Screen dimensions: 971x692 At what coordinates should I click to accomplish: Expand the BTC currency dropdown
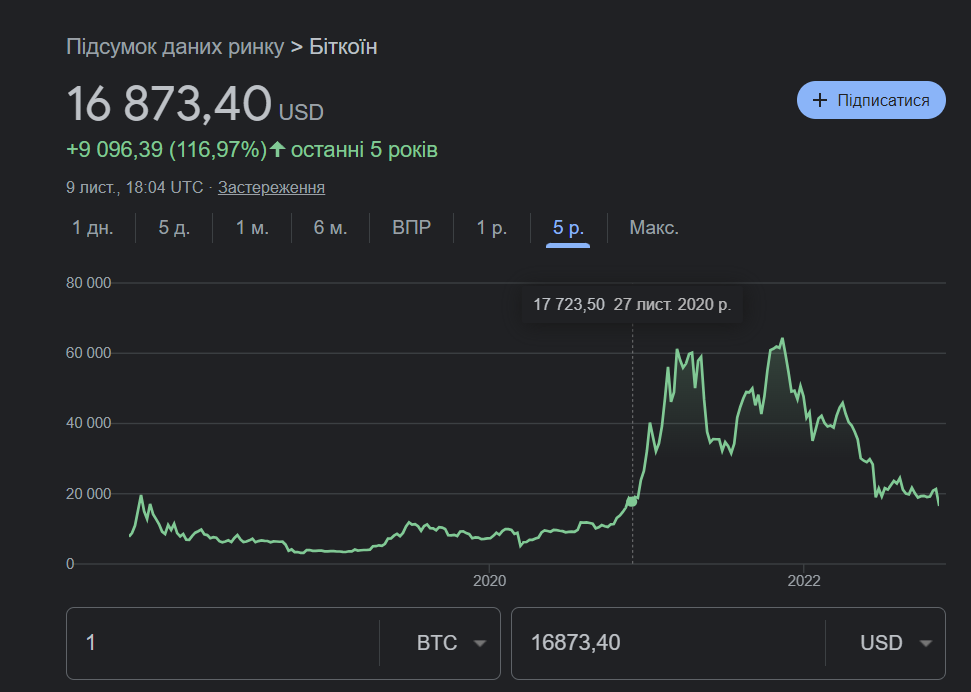pos(451,643)
